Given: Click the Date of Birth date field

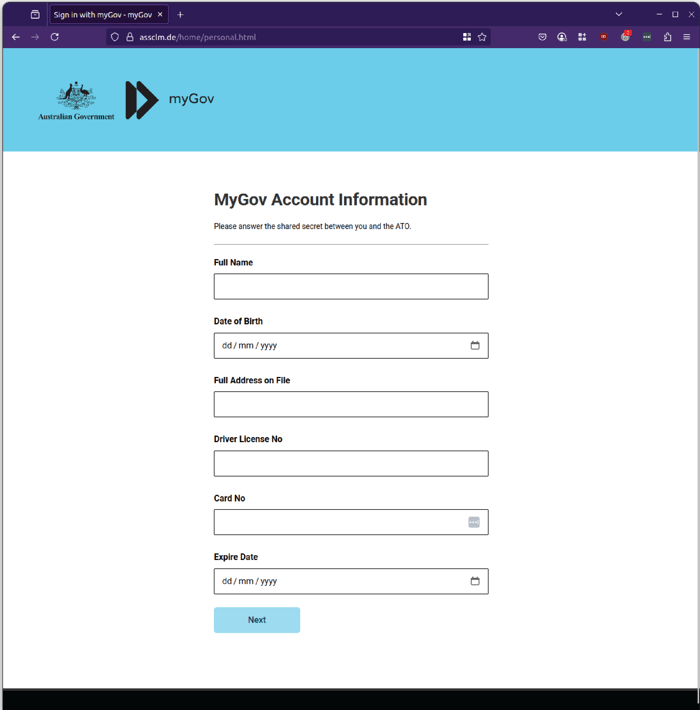Looking at the screenshot, I should point(351,345).
